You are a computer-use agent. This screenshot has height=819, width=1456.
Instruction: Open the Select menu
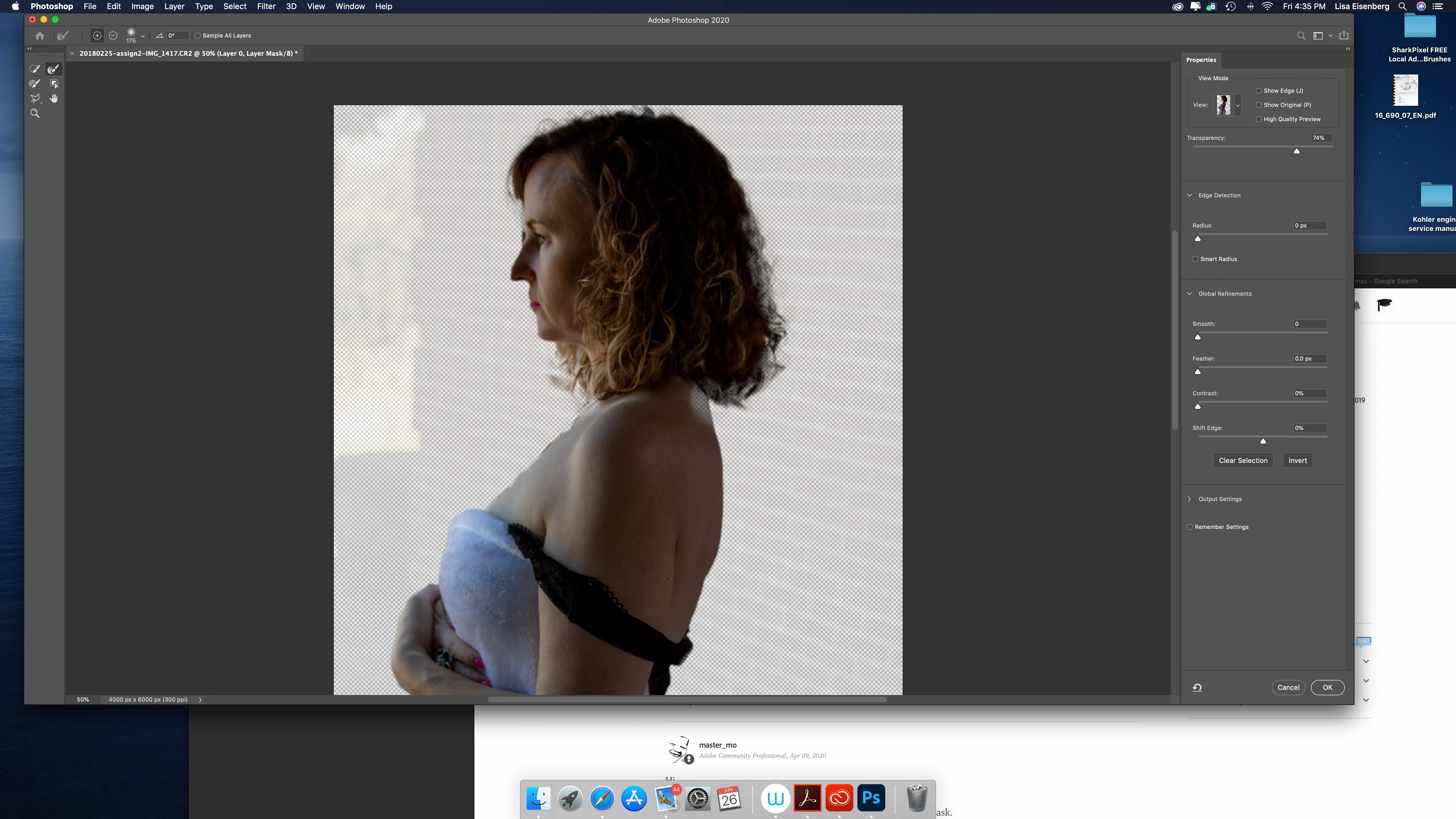click(x=235, y=6)
